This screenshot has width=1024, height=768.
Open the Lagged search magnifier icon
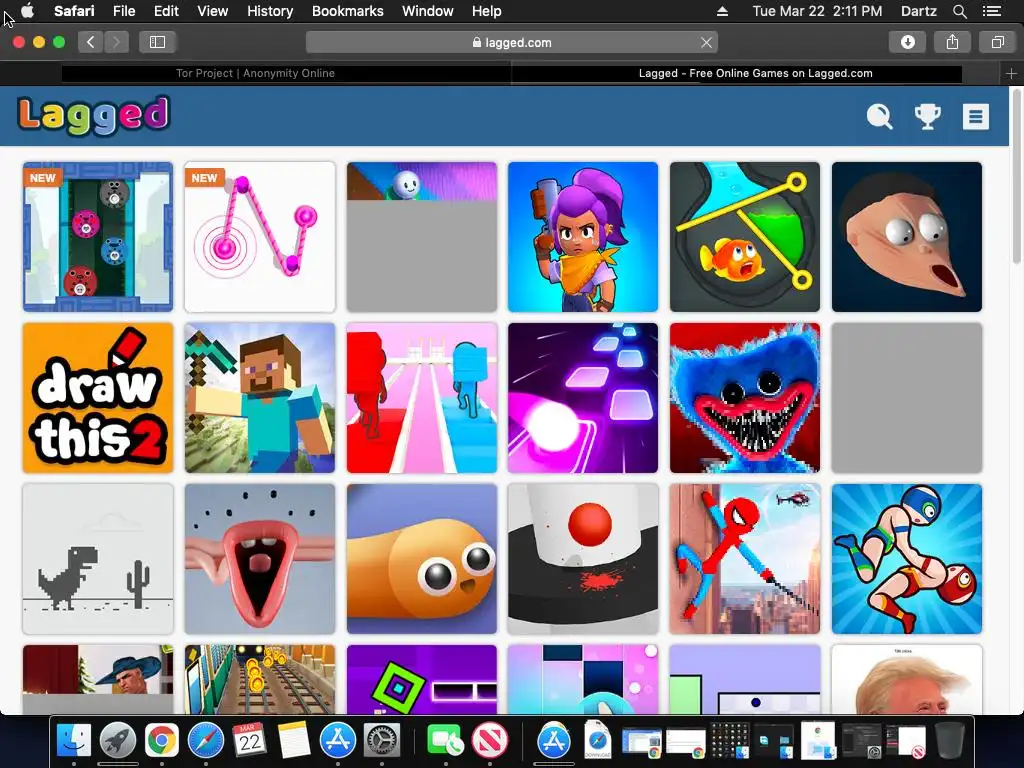point(879,117)
